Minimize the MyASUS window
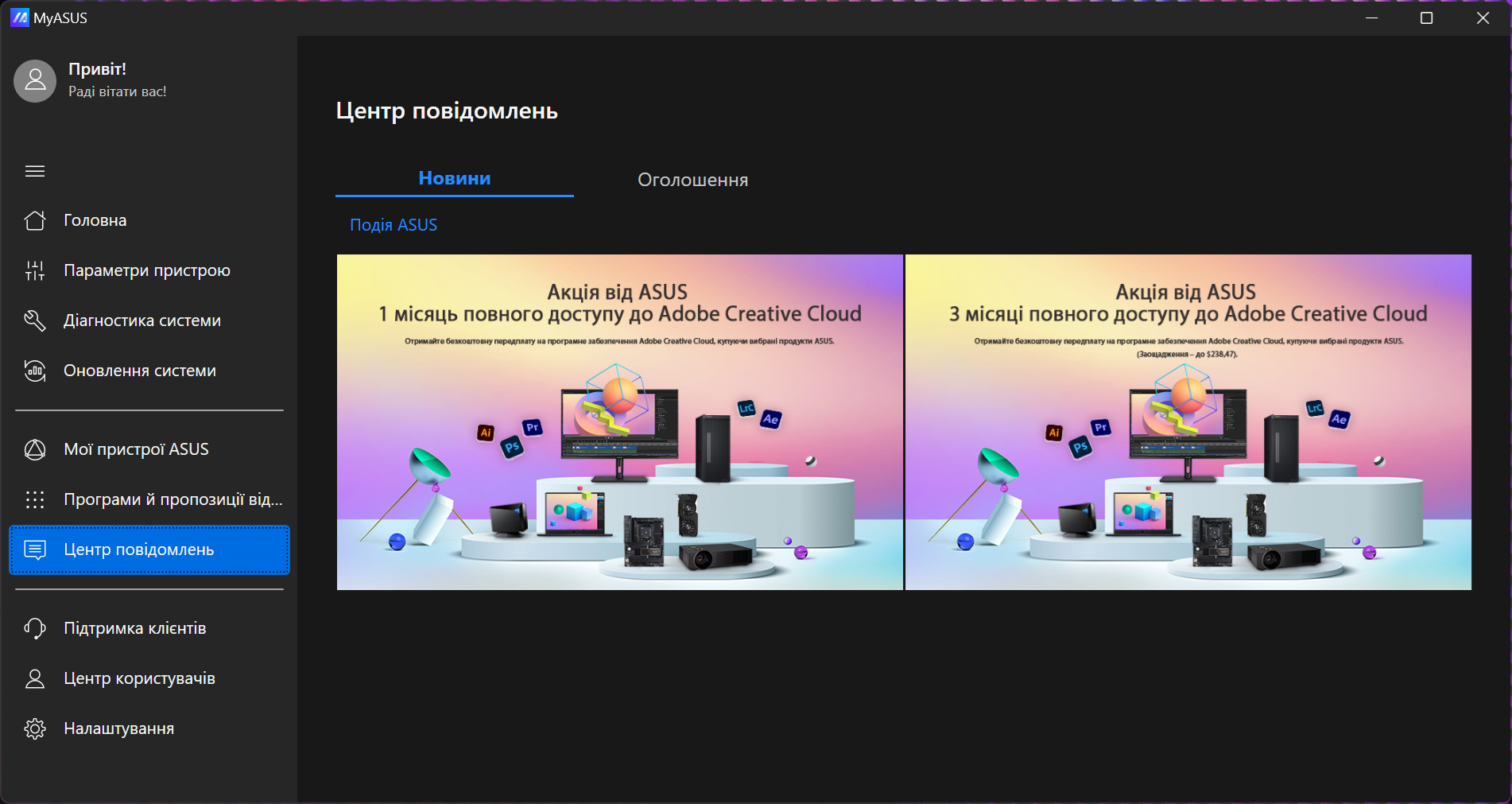The image size is (1512, 804). (1371, 17)
